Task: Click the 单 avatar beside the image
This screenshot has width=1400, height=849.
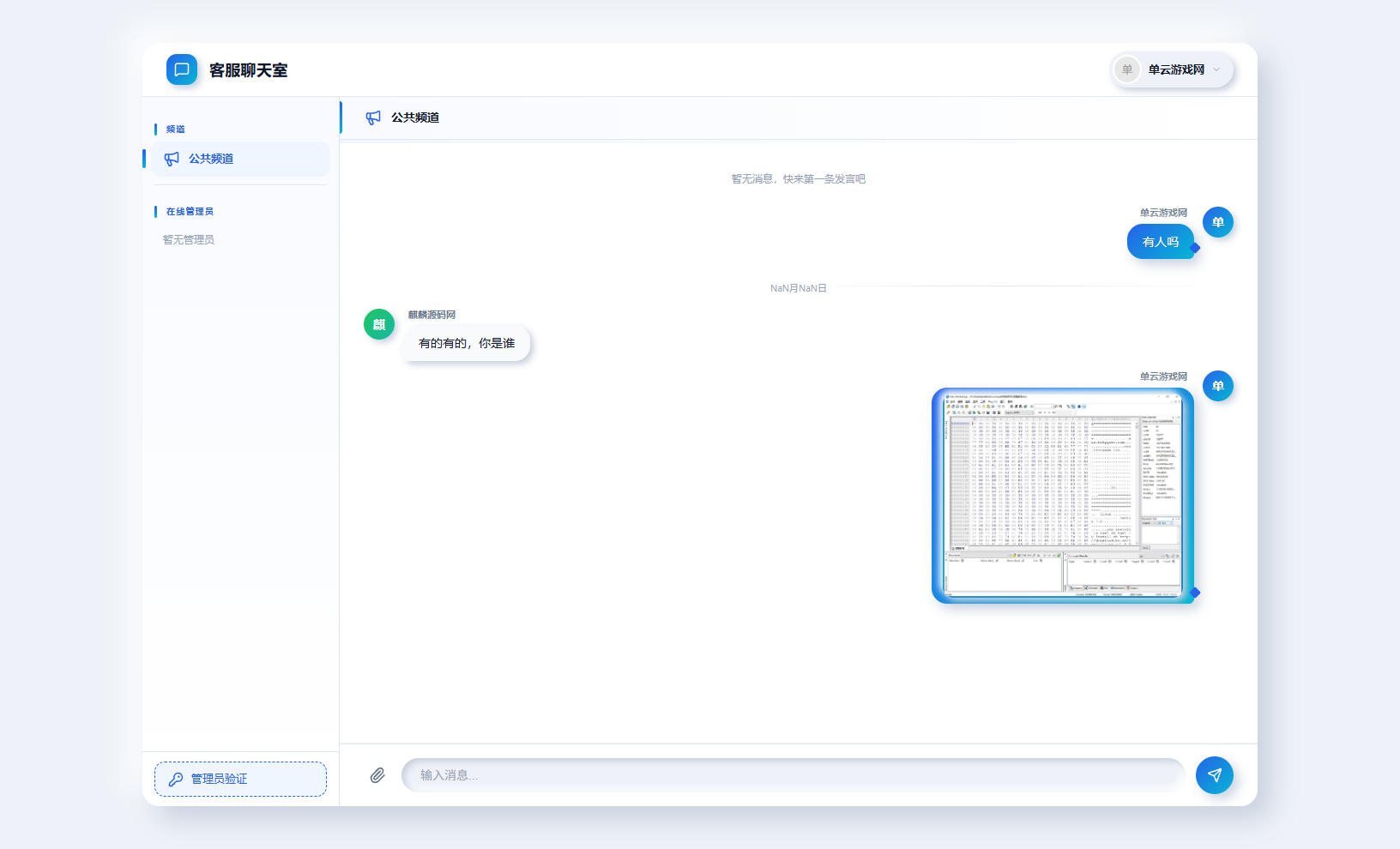Action: (1218, 386)
